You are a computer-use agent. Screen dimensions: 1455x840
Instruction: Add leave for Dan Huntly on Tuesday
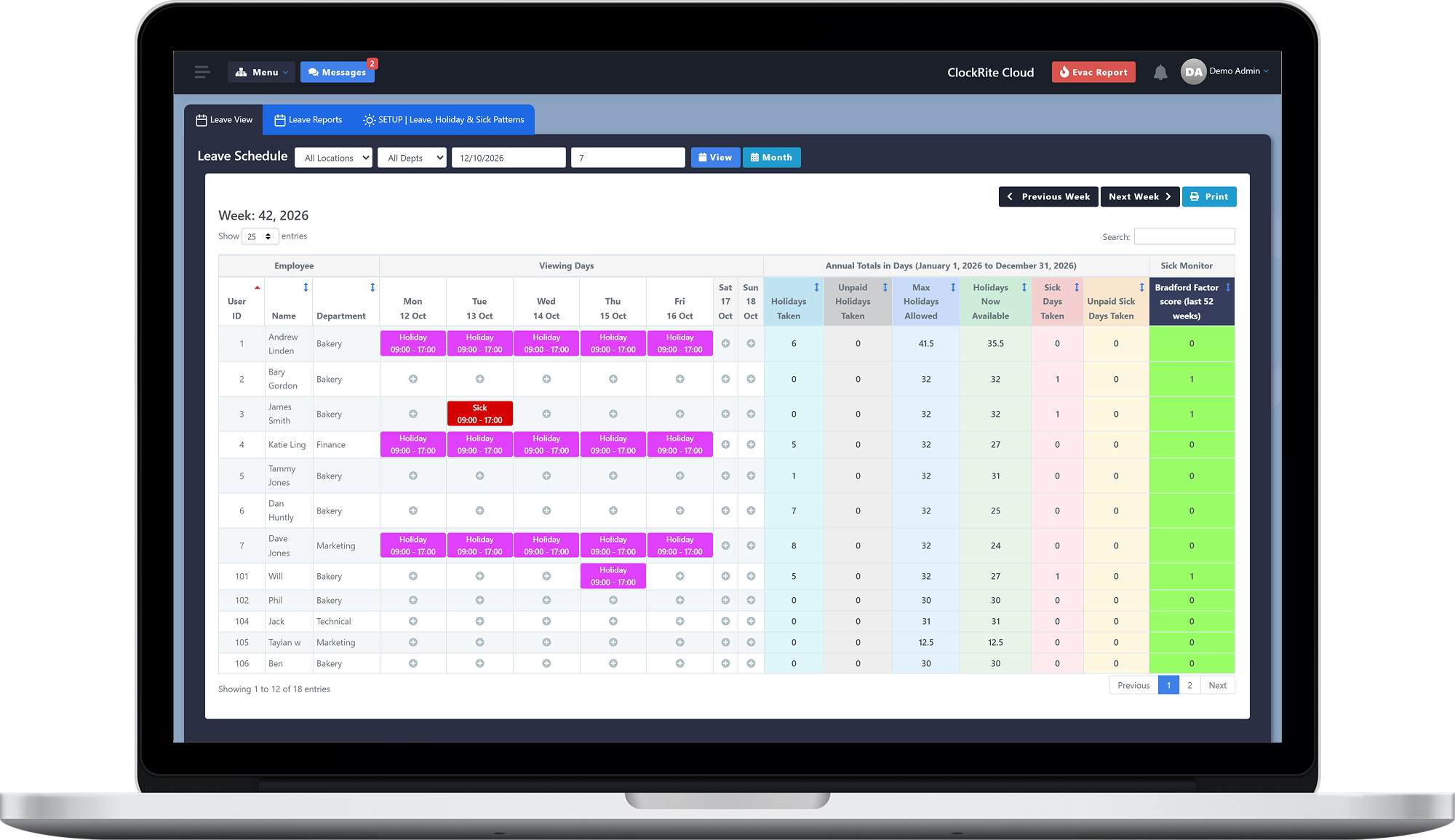pyautogui.click(x=479, y=511)
